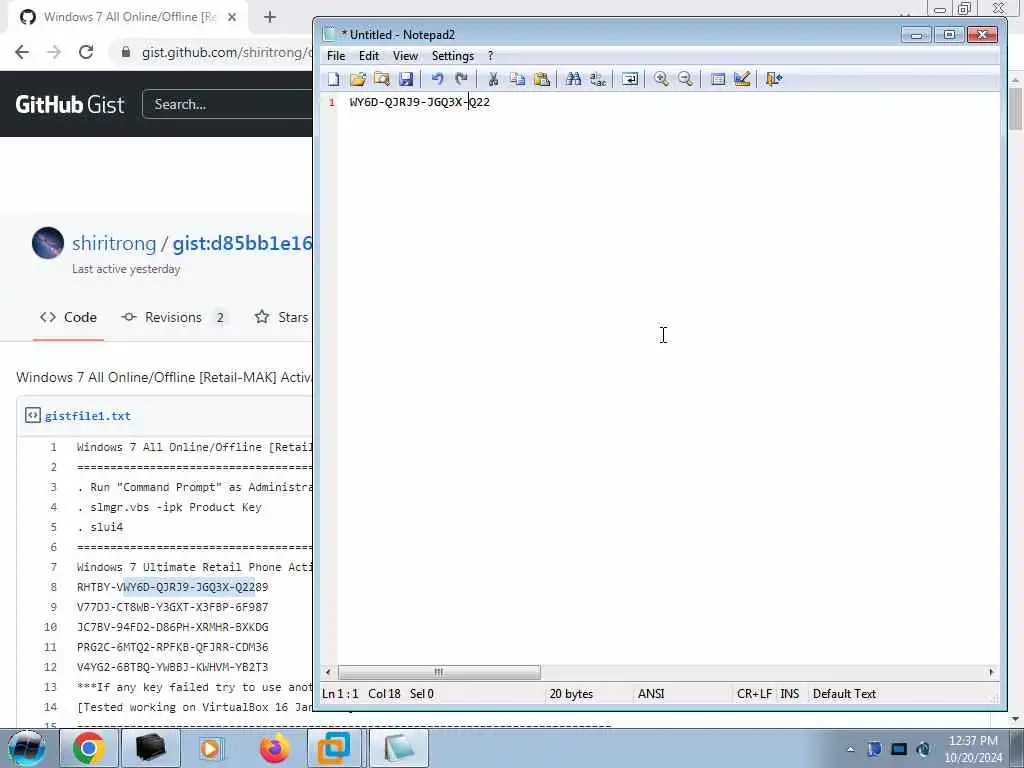Click the Chrome address bar URL
Screen dimensions: 1024x768
point(226,52)
